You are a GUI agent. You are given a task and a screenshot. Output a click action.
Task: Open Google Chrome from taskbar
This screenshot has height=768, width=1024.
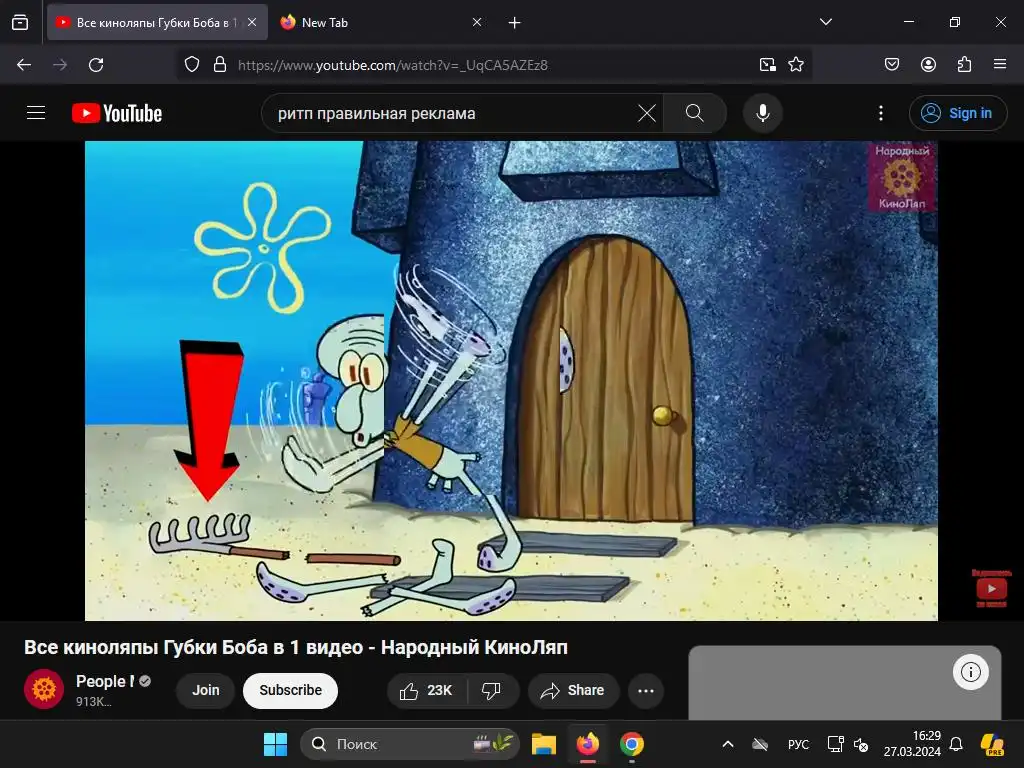coord(632,744)
